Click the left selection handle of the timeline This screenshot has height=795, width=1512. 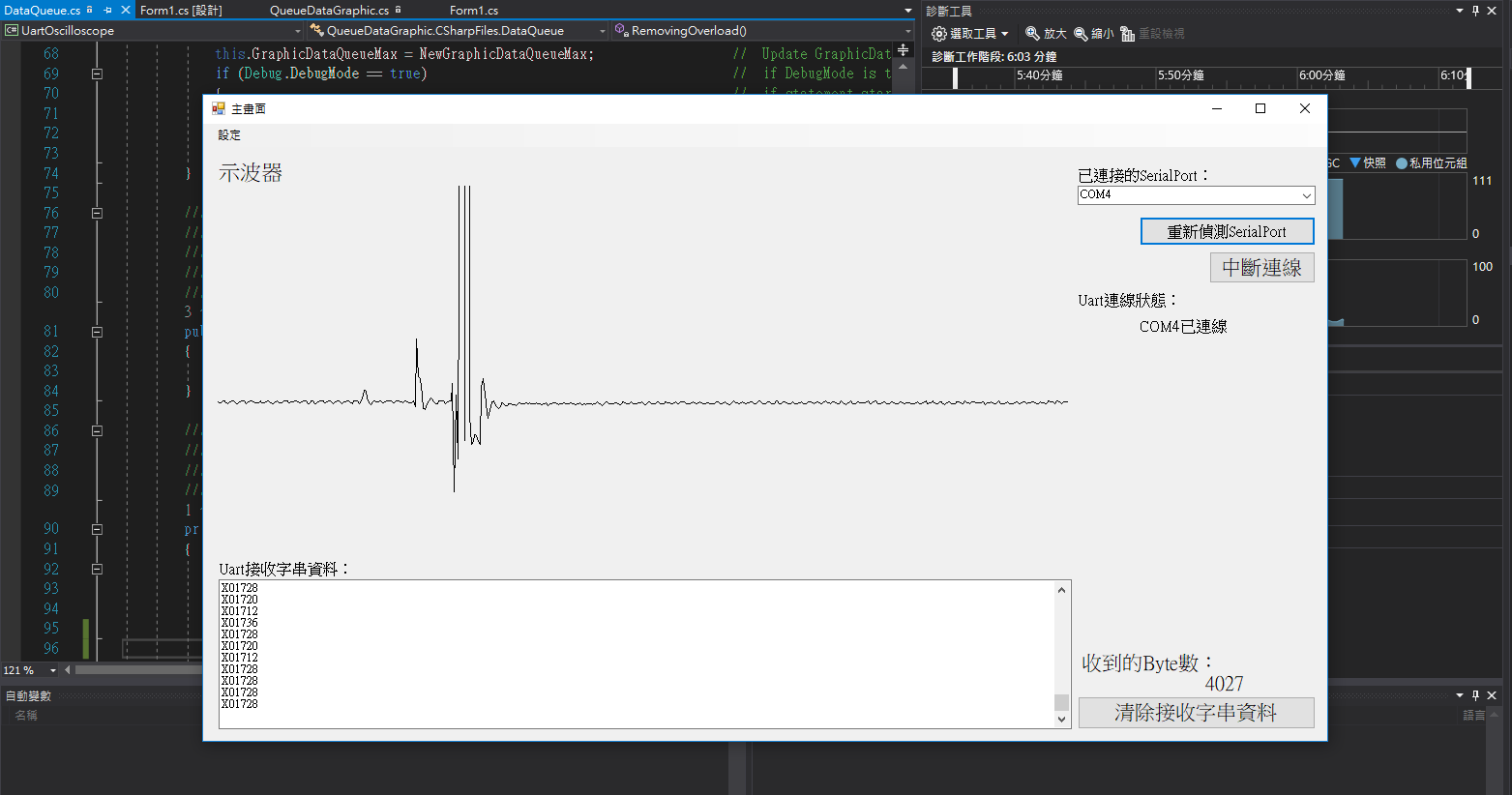pos(955,78)
